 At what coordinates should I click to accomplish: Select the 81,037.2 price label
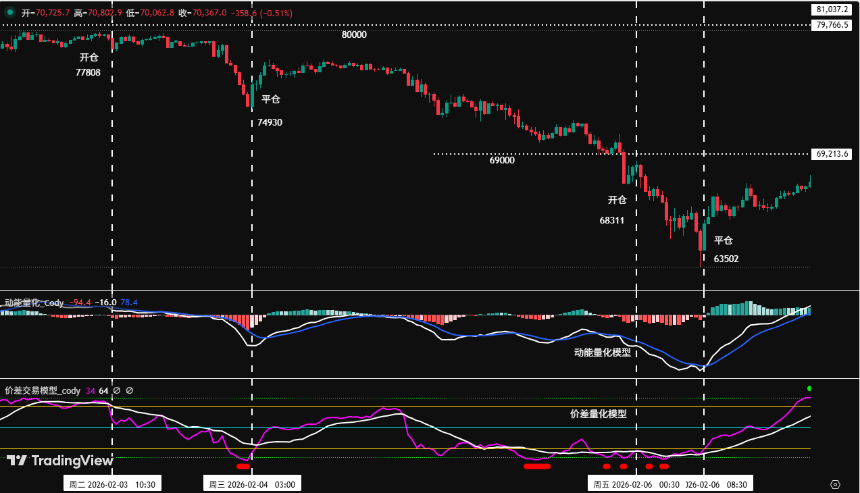(831, 9)
